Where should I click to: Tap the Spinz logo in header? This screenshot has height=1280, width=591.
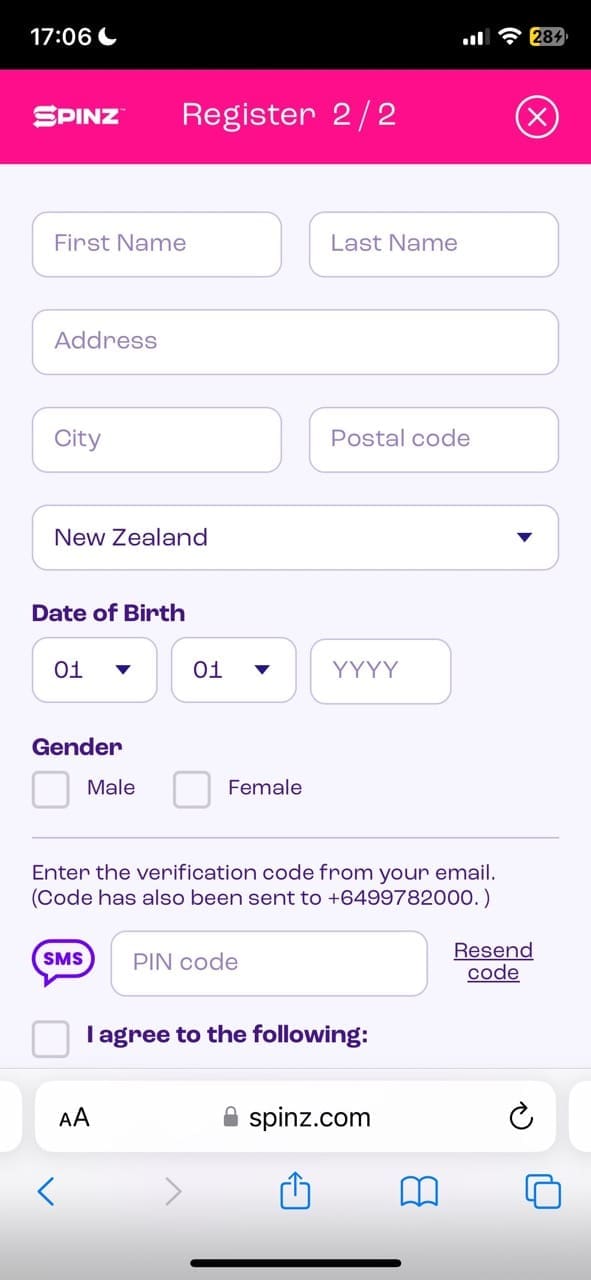(77, 116)
